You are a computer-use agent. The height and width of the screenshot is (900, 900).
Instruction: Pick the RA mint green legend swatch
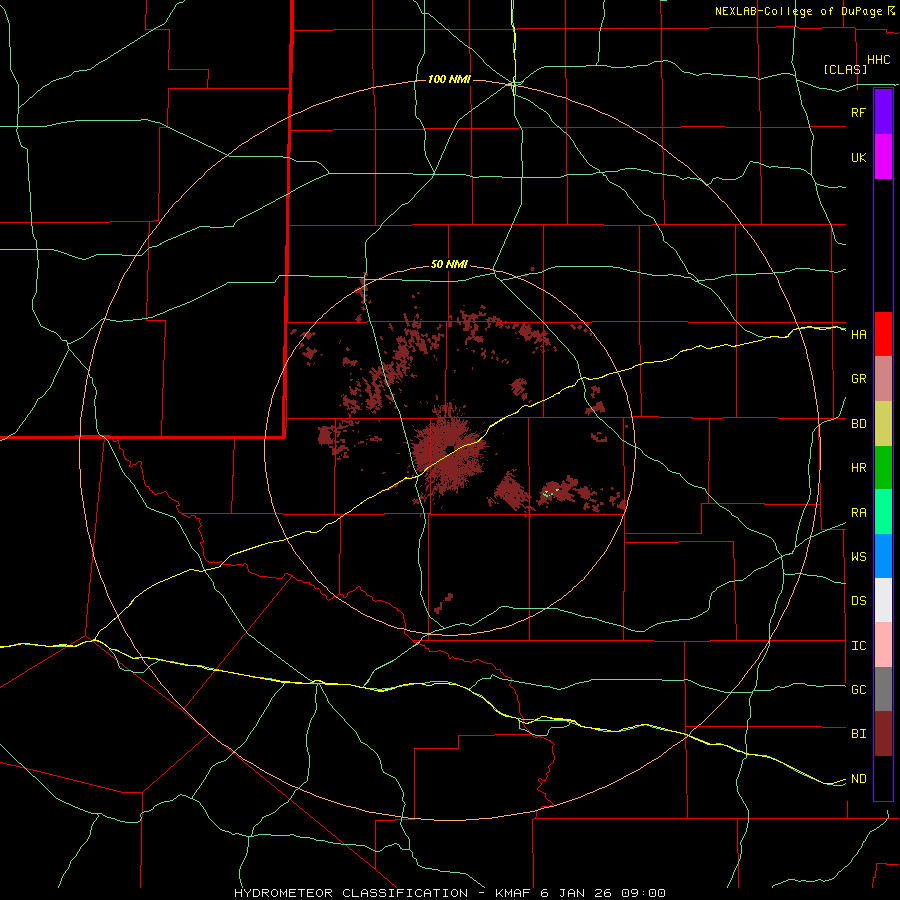[883, 512]
